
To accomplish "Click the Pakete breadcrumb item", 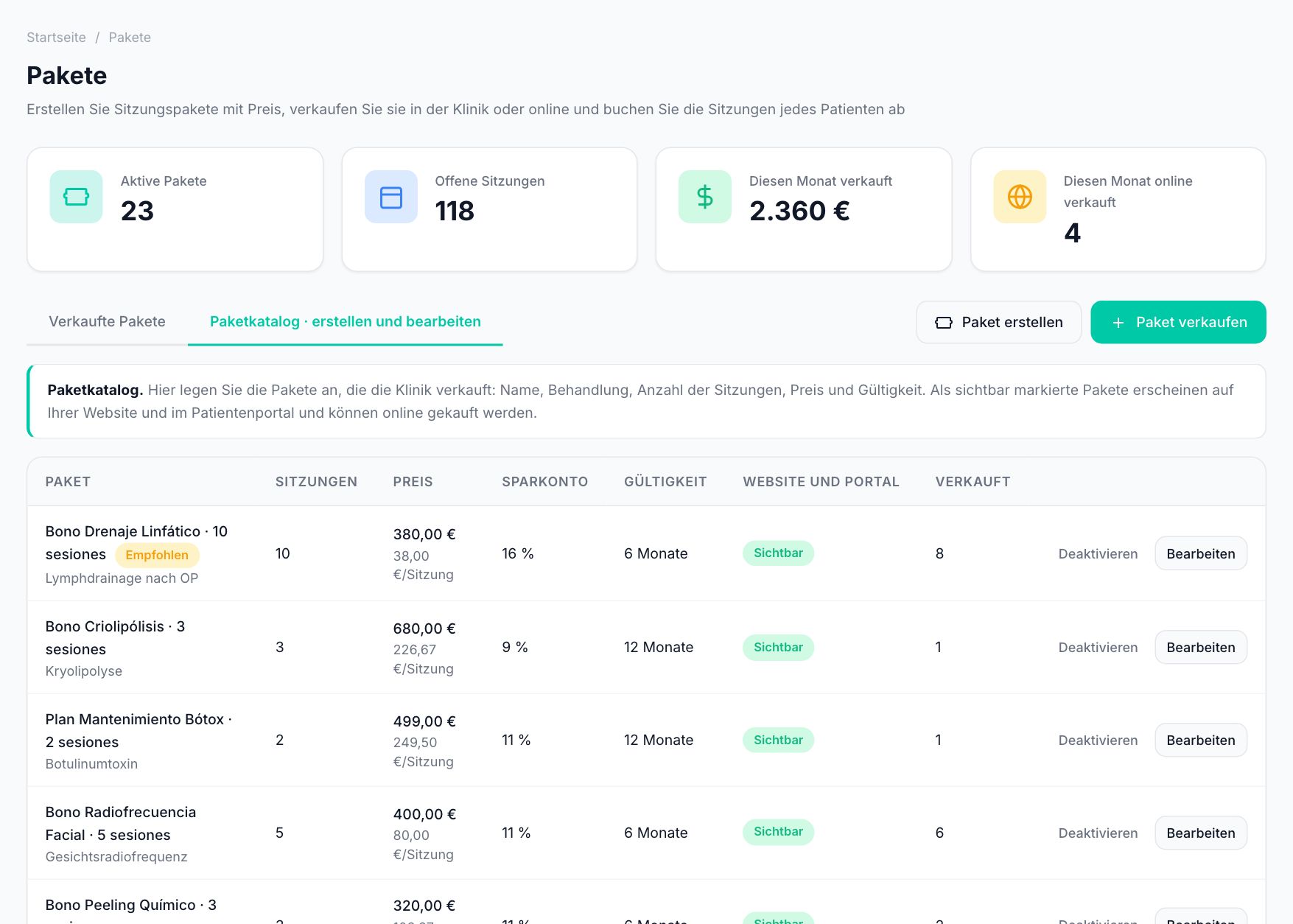I will (x=130, y=38).
